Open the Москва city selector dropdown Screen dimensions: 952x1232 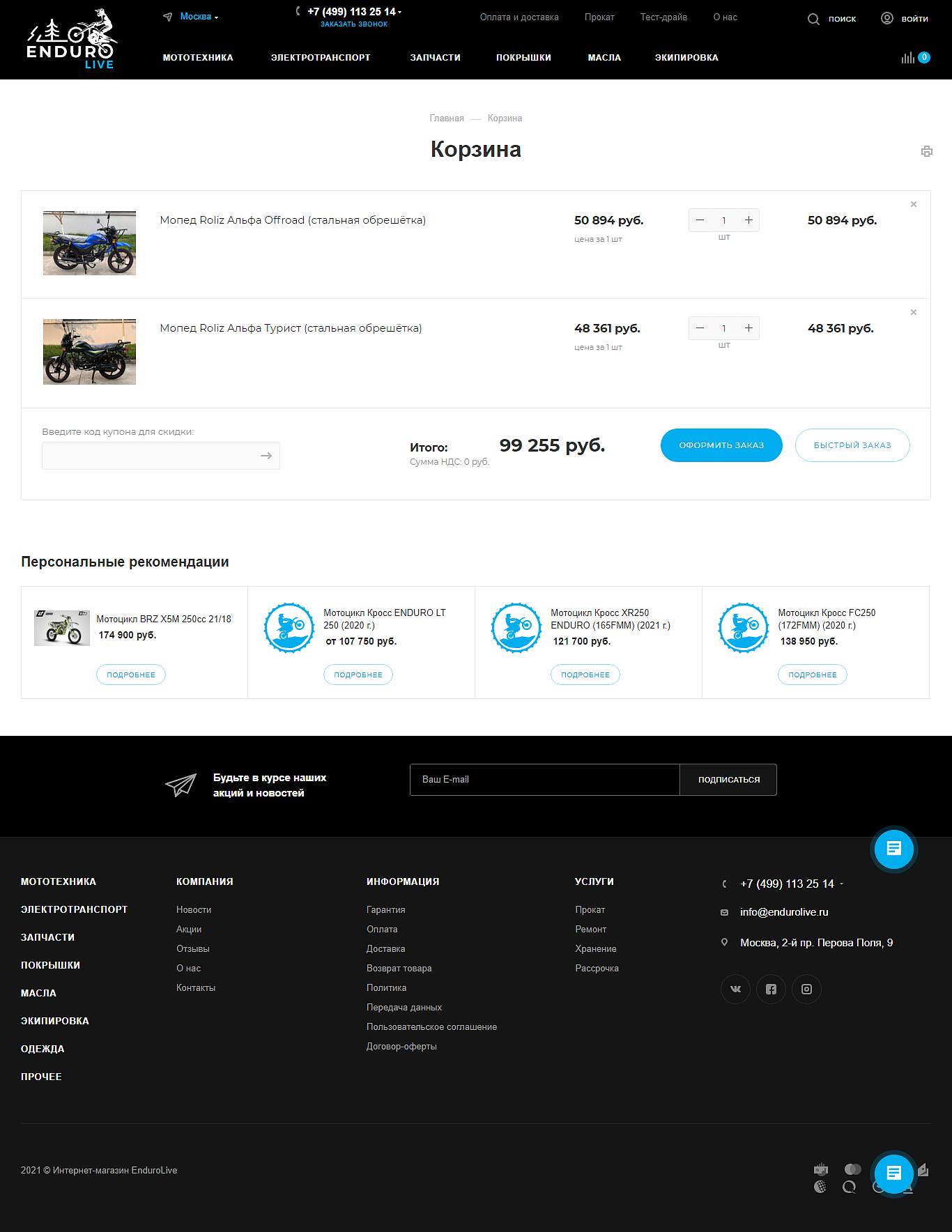199,17
